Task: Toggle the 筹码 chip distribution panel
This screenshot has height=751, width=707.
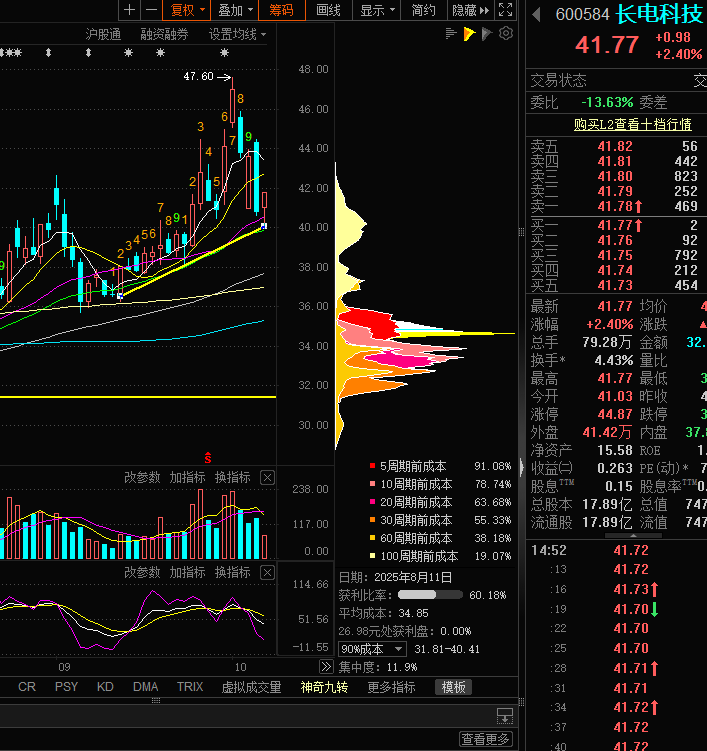Action: pyautogui.click(x=282, y=10)
